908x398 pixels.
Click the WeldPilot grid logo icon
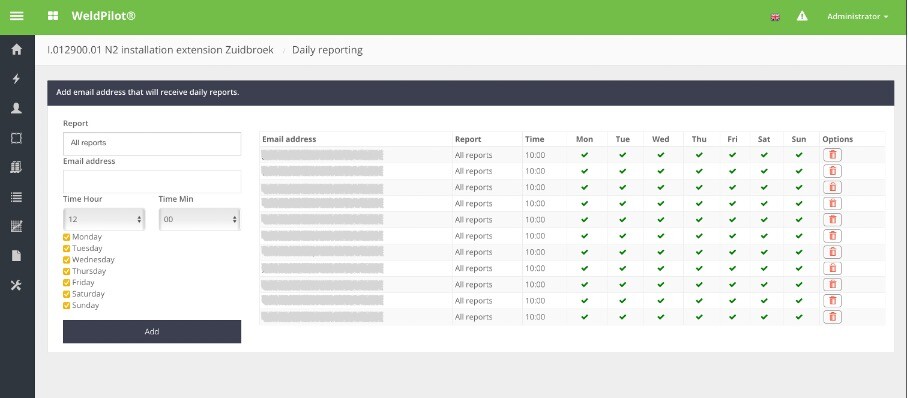pyautogui.click(x=53, y=16)
